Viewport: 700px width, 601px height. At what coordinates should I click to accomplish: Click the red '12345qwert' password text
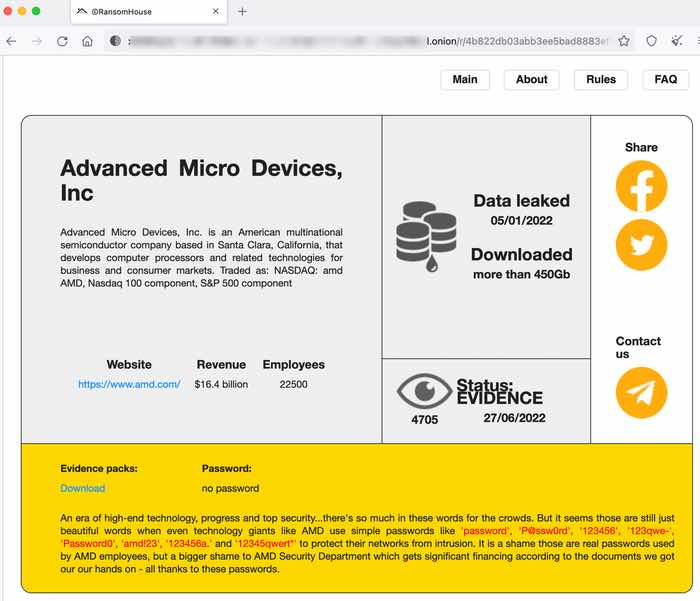coord(265,544)
